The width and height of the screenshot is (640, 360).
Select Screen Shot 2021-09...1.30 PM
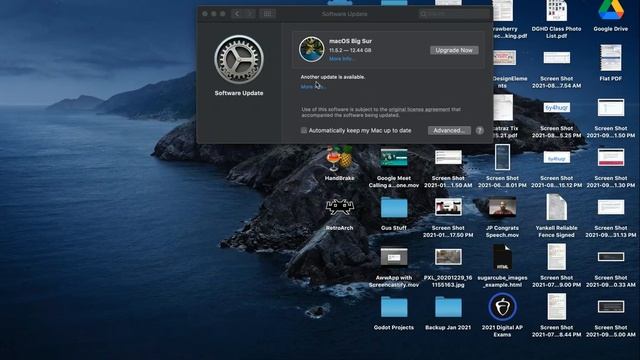pos(611,158)
